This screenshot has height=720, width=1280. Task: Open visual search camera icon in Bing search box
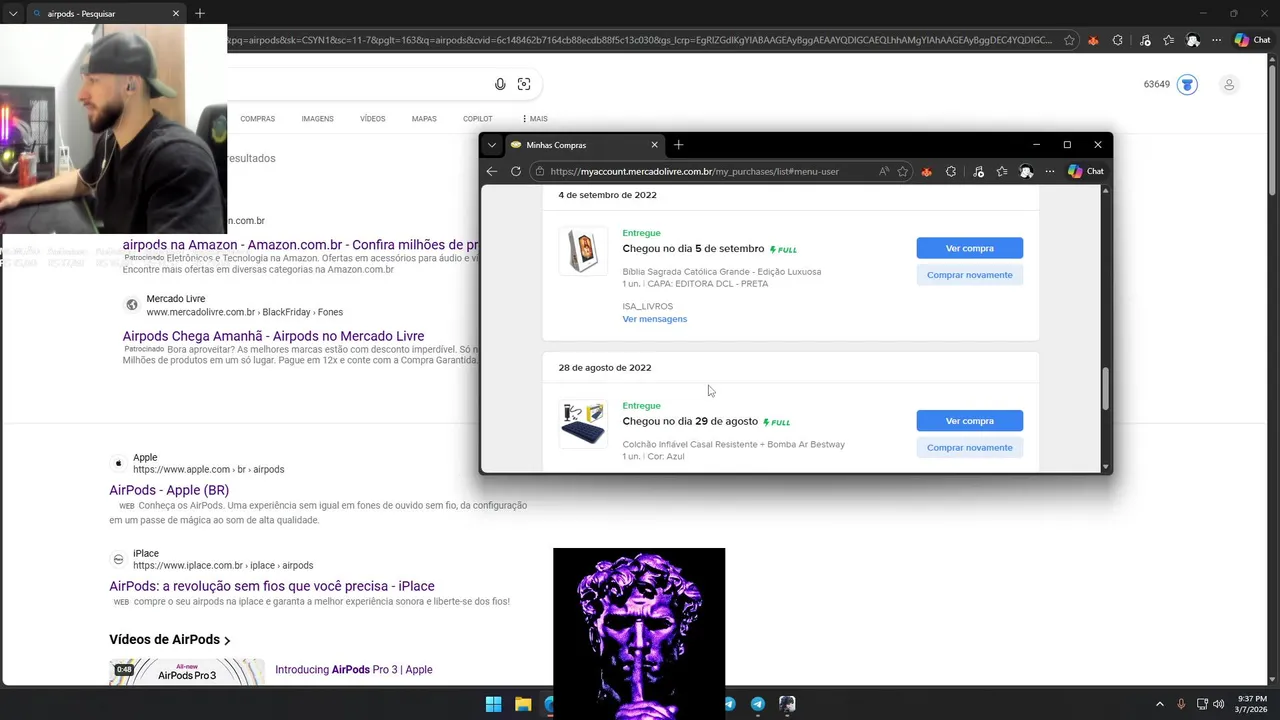point(524,85)
